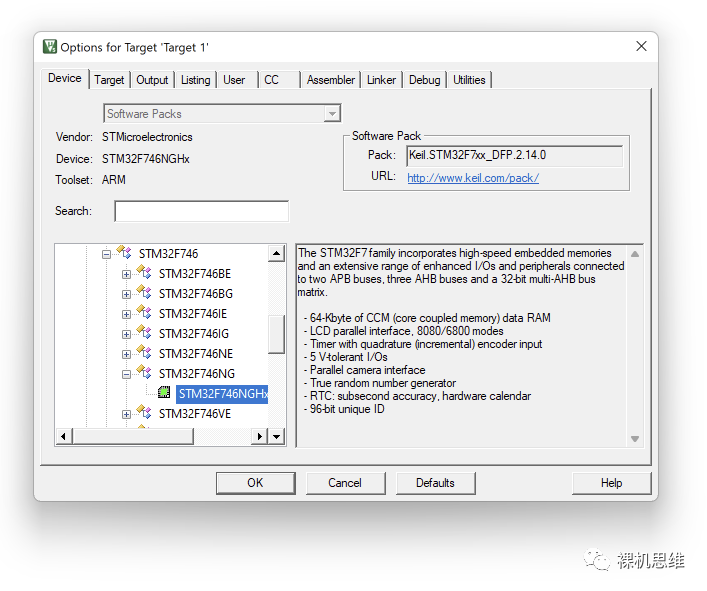Open the Utilities tab
This screenshot has height=591, width=707.
tap(469, 80)
